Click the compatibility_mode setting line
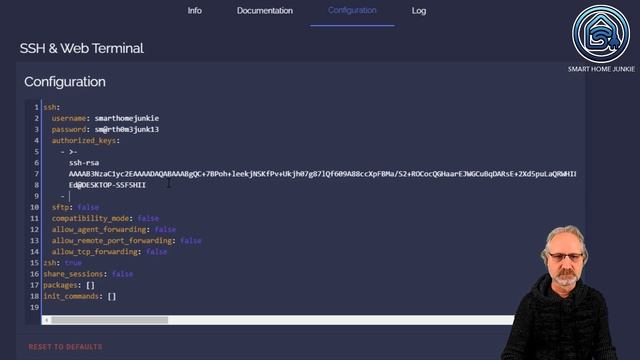Image resolution: width=640 pixels, height=360 pixels. (x=105, y=218)
